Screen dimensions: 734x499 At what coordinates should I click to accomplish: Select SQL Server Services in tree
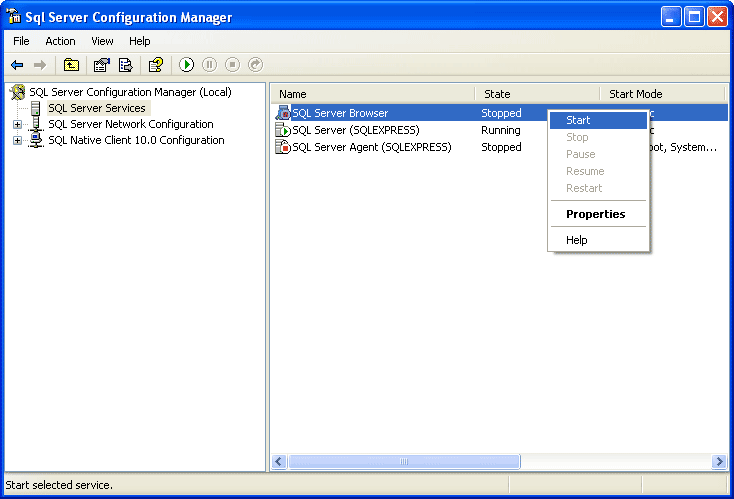(97, 108)
